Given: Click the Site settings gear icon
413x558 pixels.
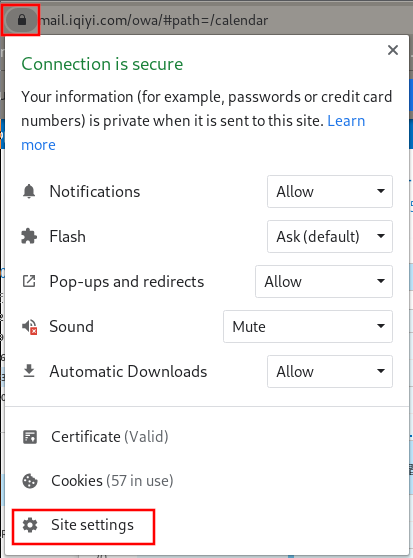Looking at the screenshot, I should tap(30, 525).
